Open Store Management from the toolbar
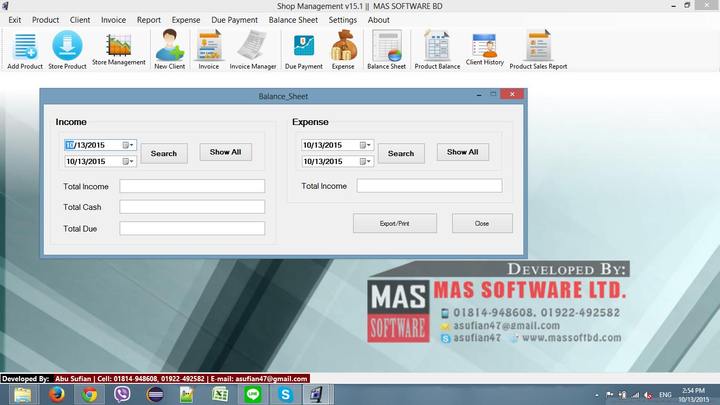Screen dimensions: 720x405 [x=119, y=48]
